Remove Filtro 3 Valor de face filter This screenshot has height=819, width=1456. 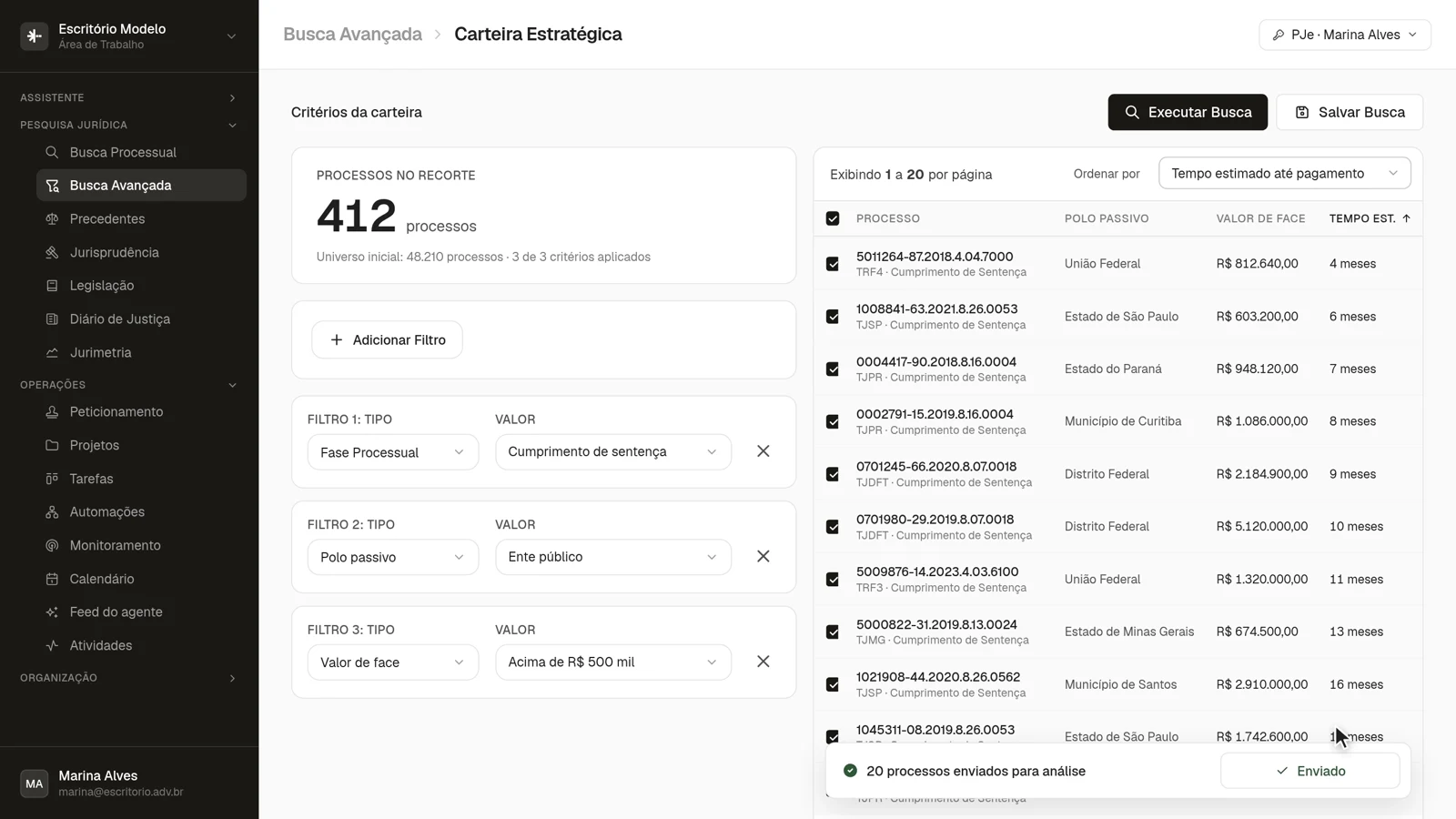click(763, 662)
